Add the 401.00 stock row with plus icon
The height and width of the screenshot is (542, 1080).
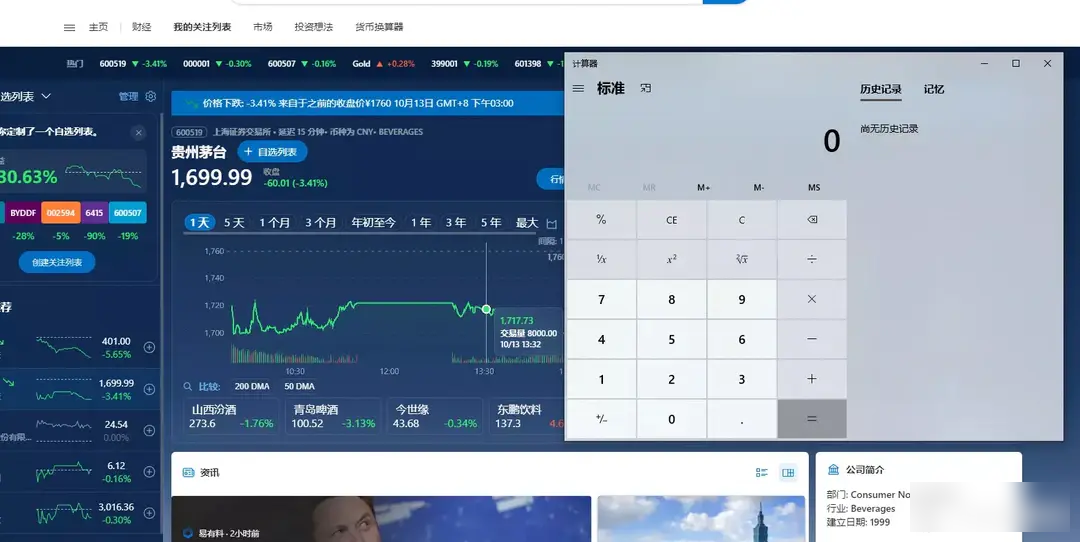pos(149,348)
